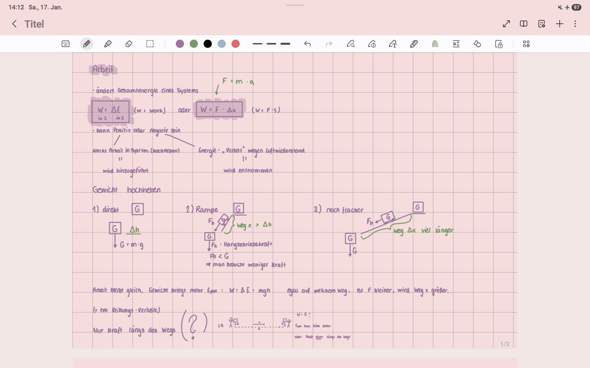Choose the black pen color
Screen dimensions: 590x368
[x=208, y=44]
